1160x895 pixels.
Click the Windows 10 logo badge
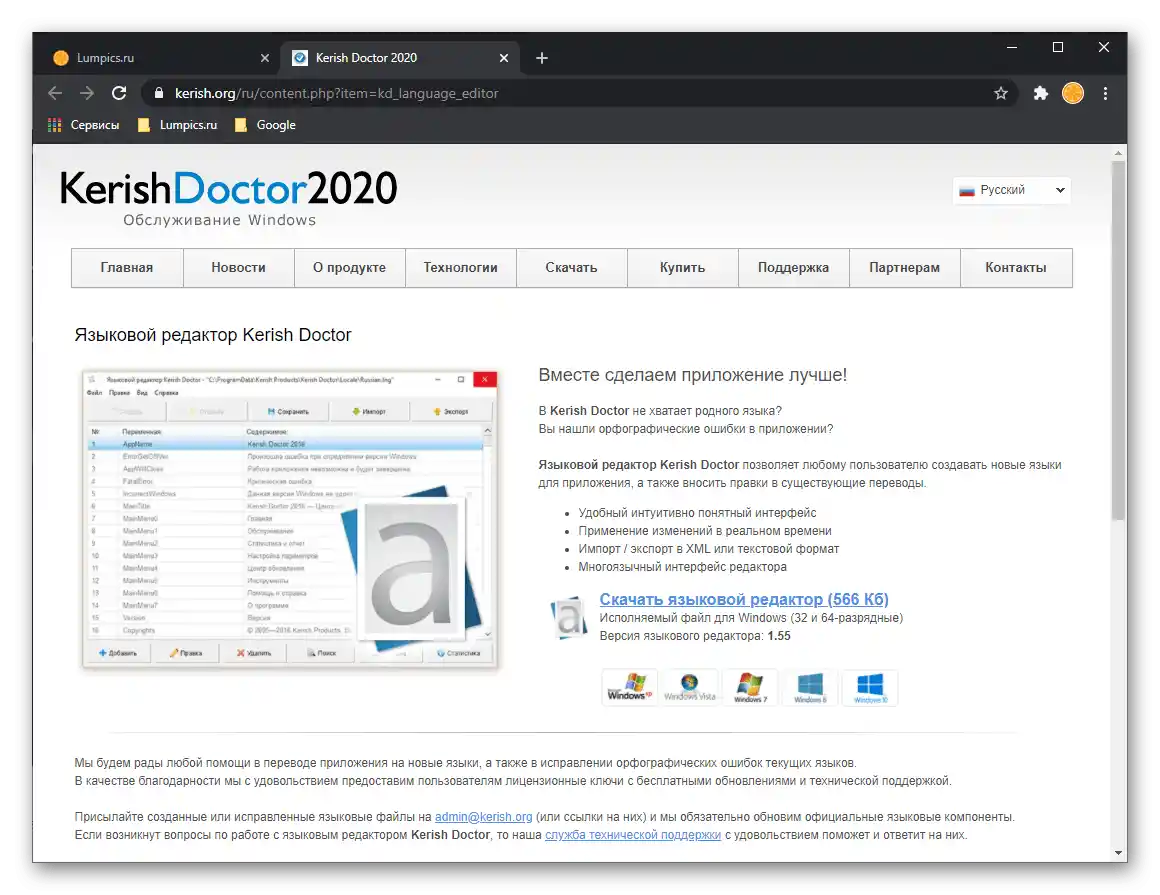pos(871,687)
